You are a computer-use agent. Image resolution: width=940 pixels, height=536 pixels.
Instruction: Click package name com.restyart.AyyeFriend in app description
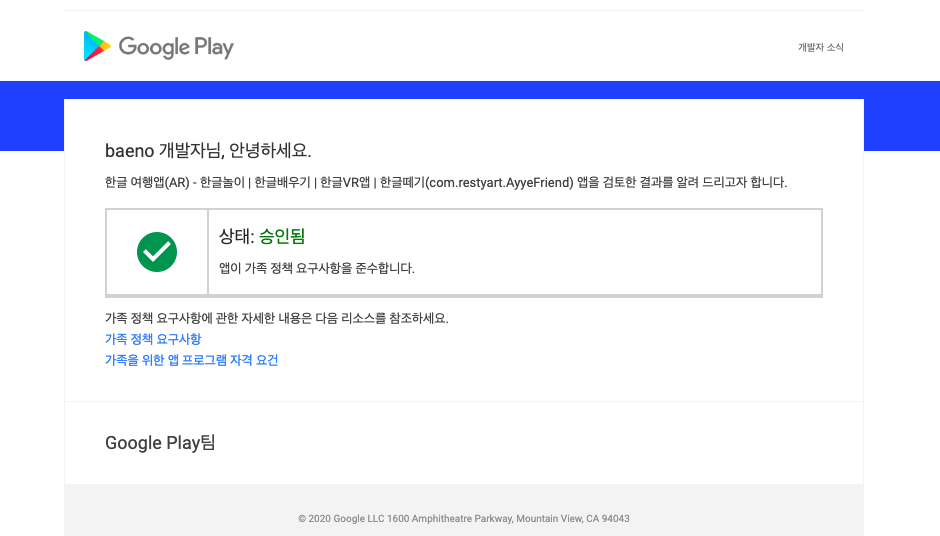(499, 183)
